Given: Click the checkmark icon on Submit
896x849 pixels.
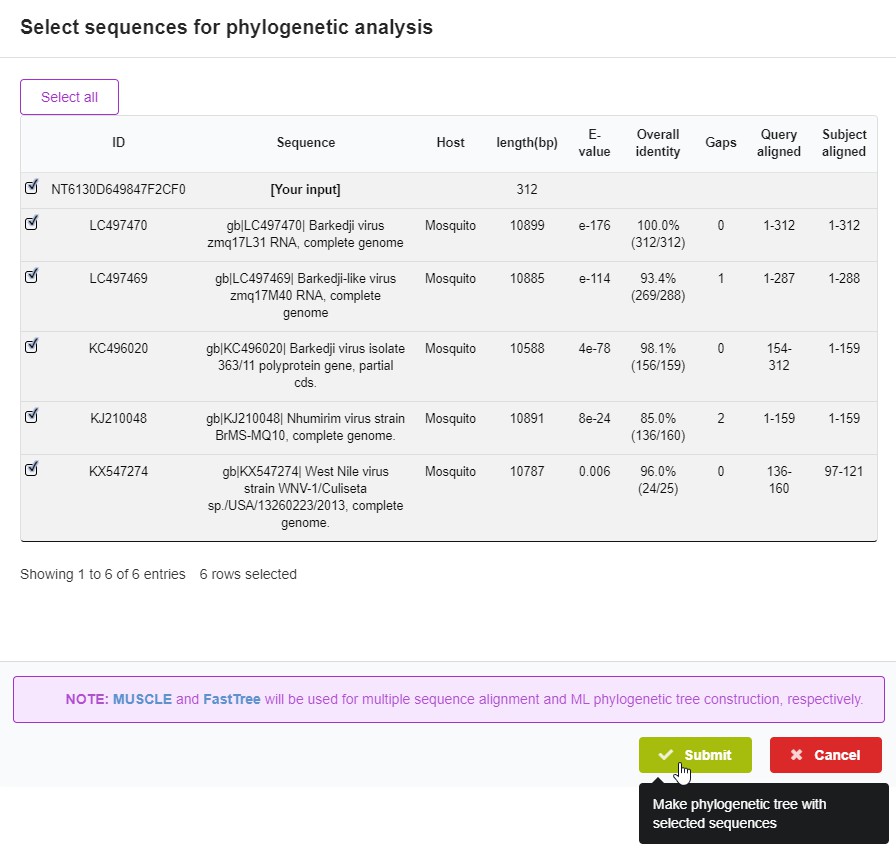Looking at the screenshot, I should tap(666, 755).
